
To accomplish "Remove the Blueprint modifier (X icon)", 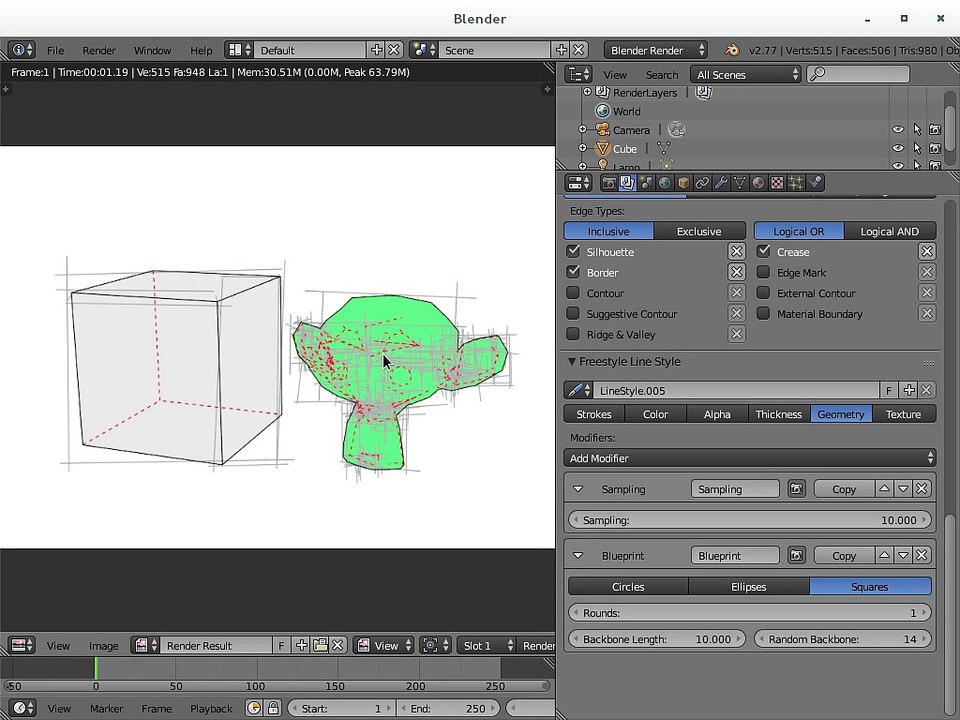I will point(922,555).
